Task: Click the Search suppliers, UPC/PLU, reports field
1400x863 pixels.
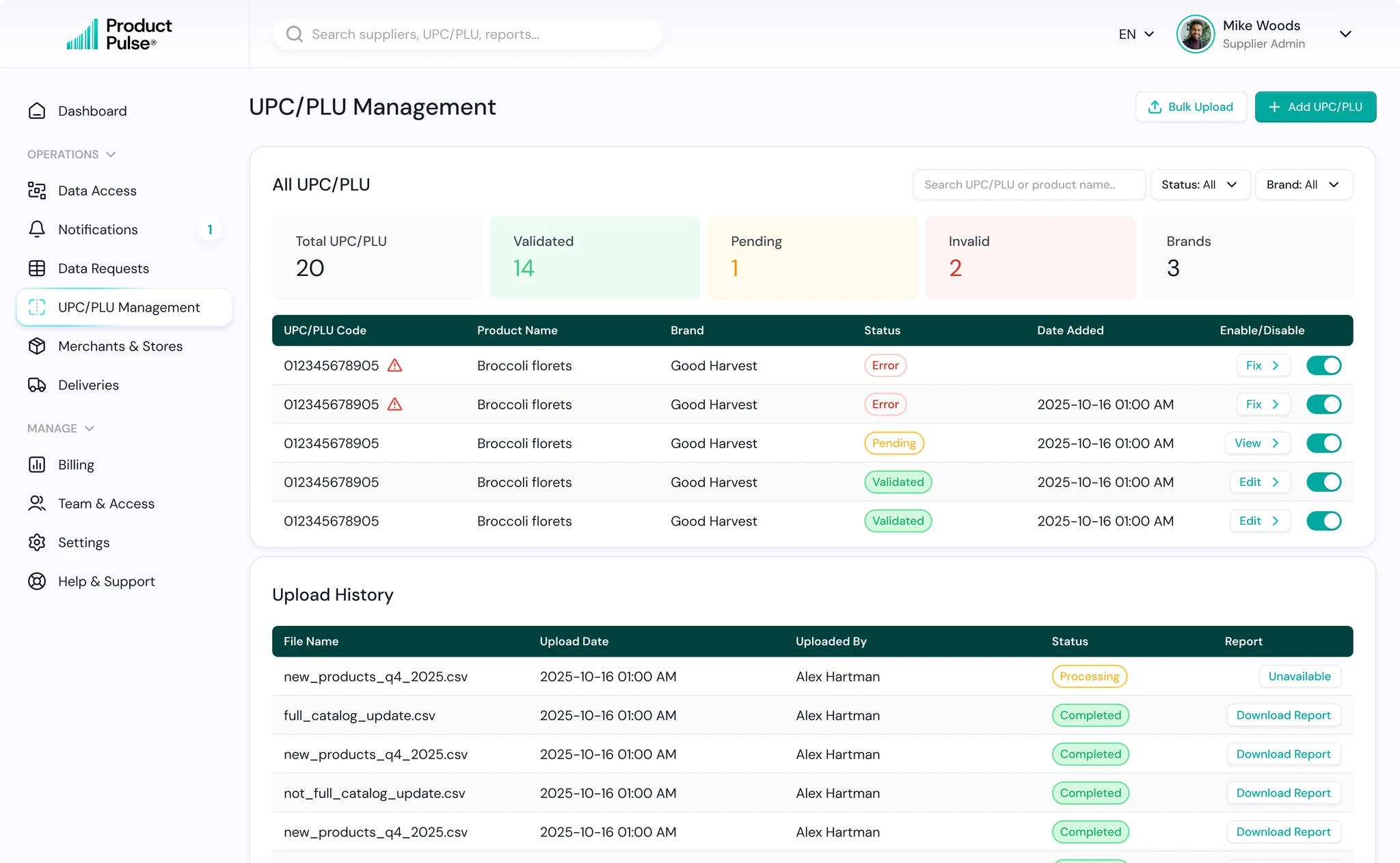Action: (468, 34)
